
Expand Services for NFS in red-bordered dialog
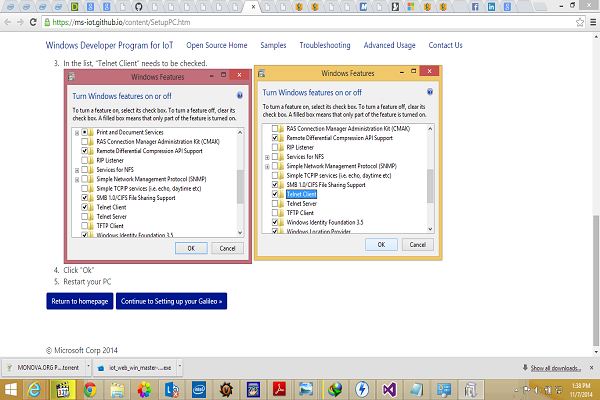[x=77, y=170]
